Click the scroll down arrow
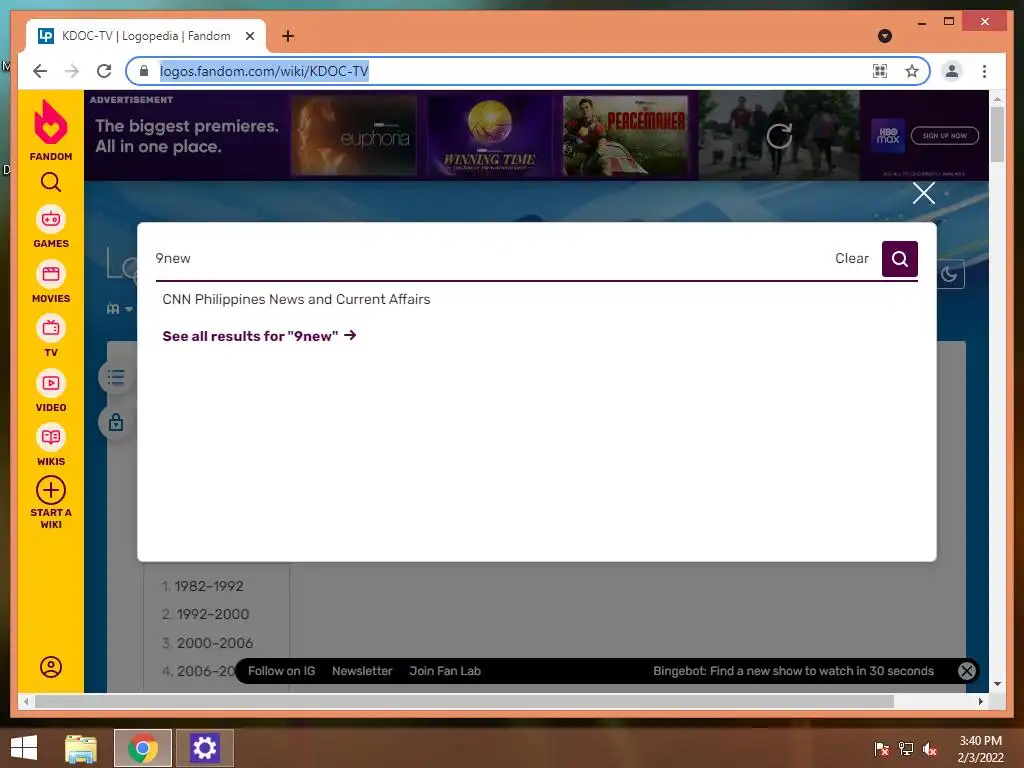Image resolution: width=1024 pixels, height=768 pixels. click(x=997, y=684)
